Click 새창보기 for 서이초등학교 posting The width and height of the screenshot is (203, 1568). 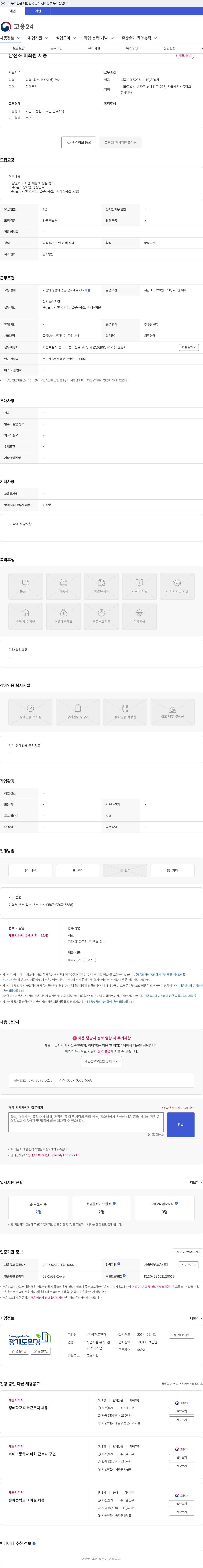click(x=182, y=1466)
